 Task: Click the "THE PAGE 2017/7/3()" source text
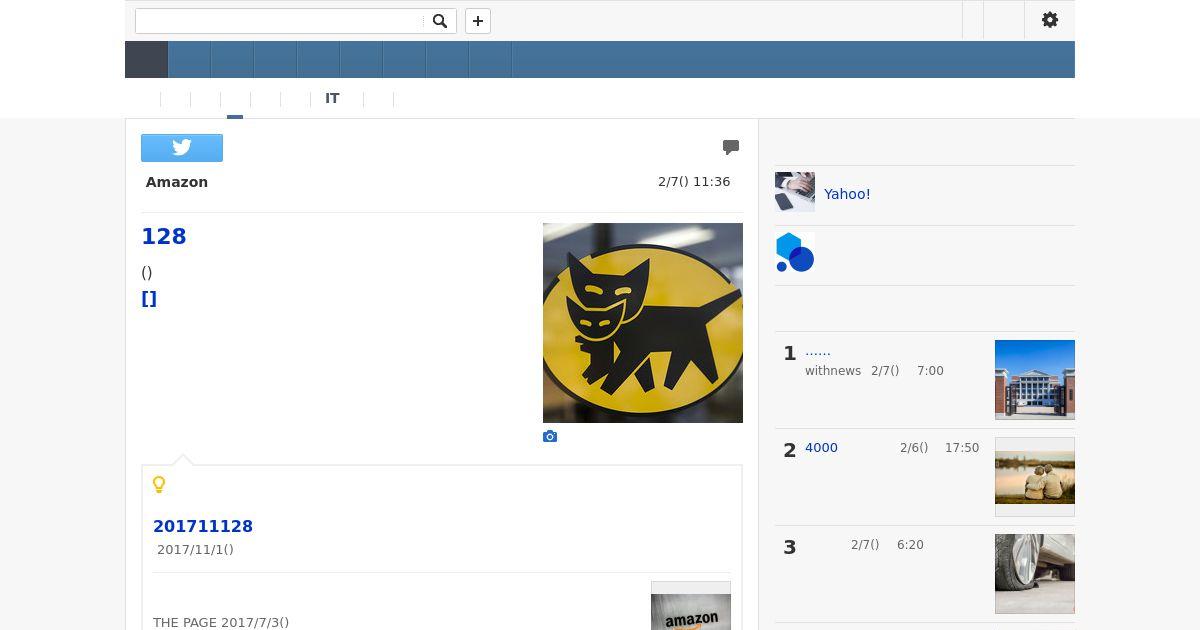point(221,622)
